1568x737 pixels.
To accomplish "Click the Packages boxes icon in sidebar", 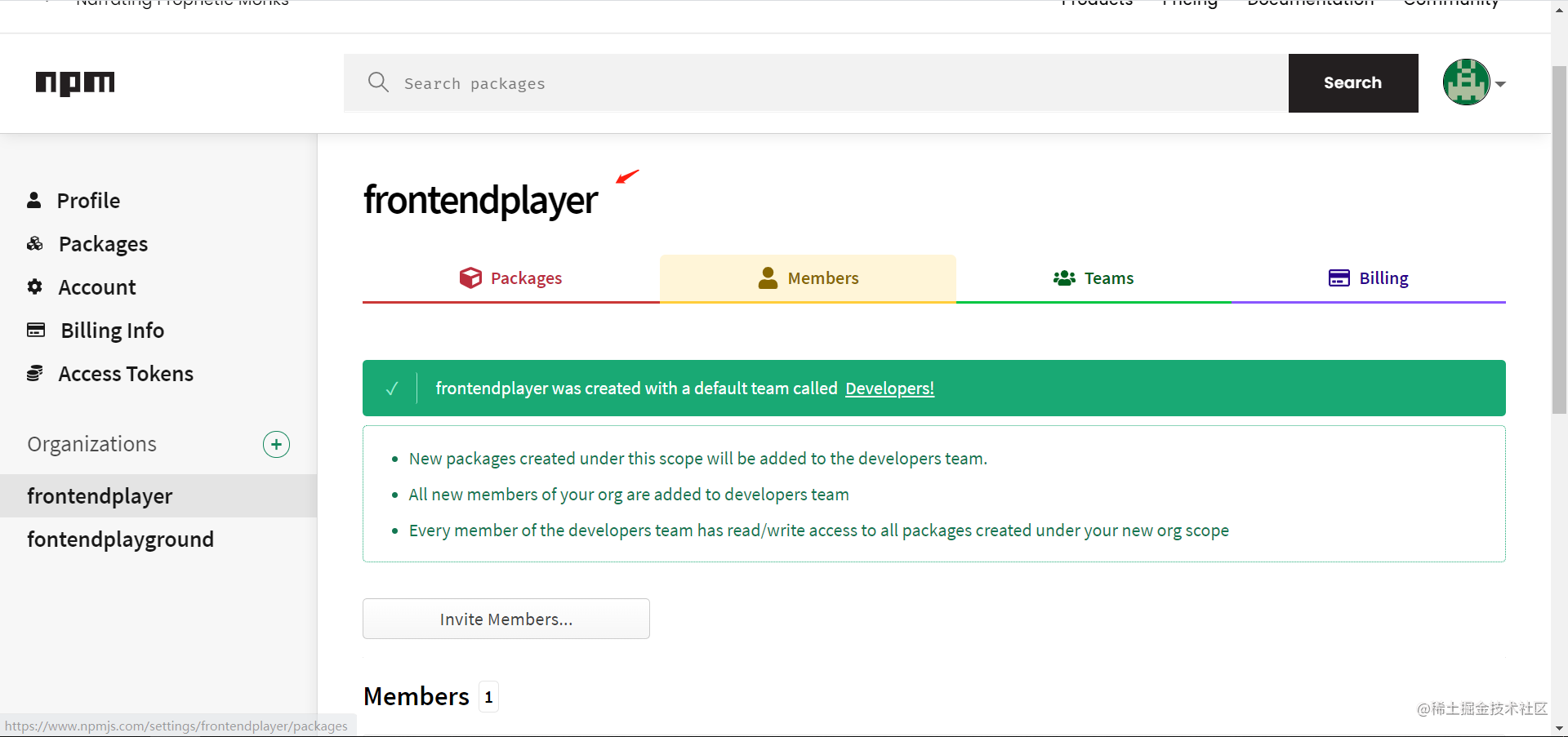I will (x=35, y=244).
